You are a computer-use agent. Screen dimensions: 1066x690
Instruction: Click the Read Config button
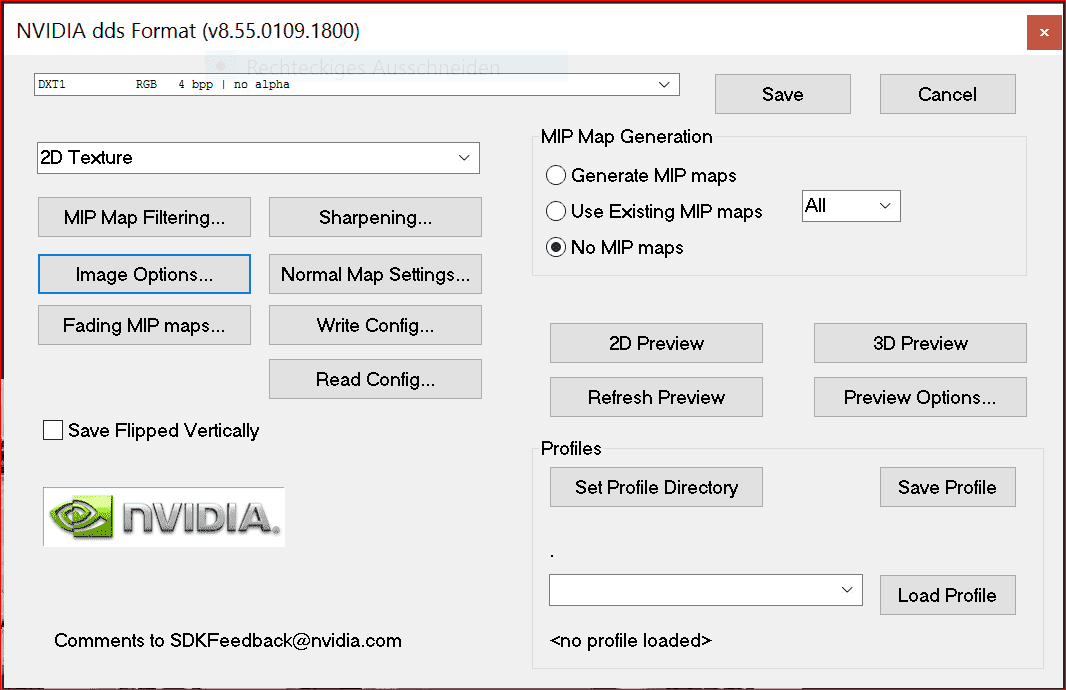pos(375,379)
